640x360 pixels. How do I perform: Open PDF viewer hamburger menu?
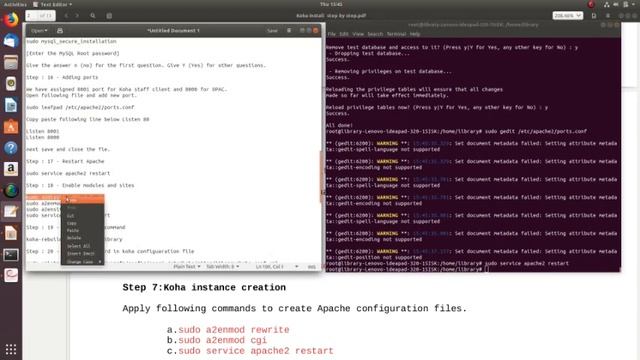coord(608,16)
